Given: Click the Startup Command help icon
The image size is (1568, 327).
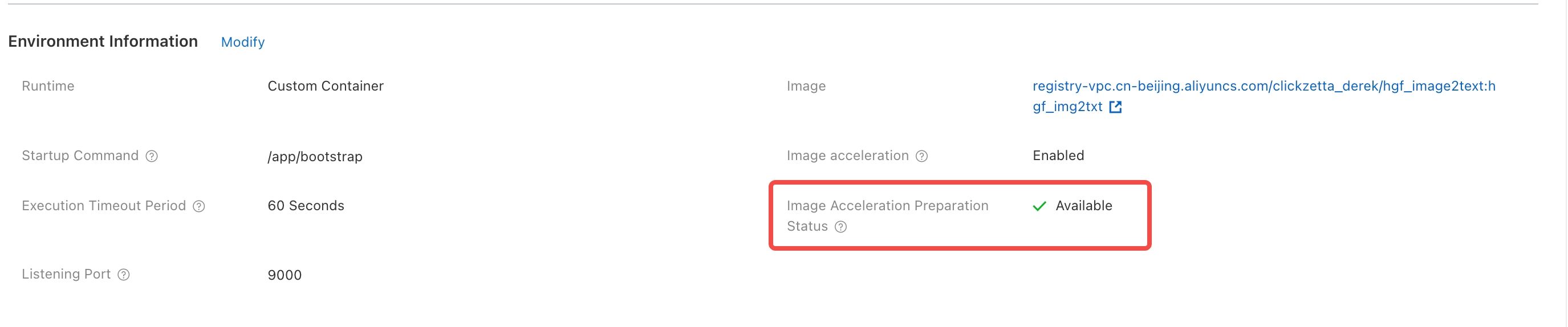Looking at the screenshot, I should tap(152, 156).
